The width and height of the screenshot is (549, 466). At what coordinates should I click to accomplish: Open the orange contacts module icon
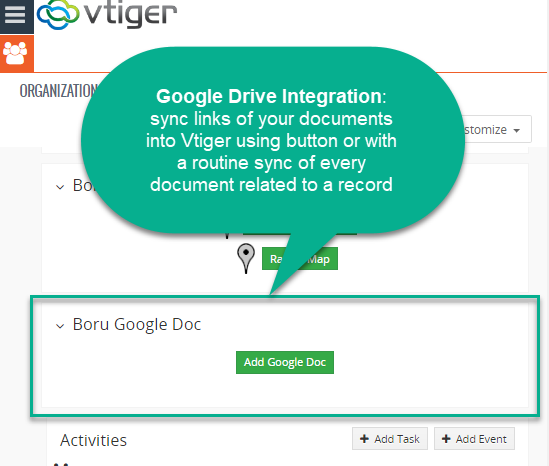pyautogui.click(x=16, y=54)
